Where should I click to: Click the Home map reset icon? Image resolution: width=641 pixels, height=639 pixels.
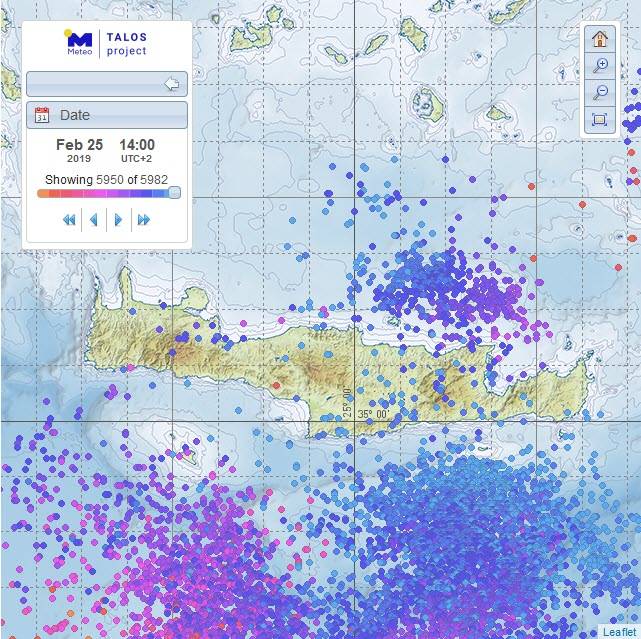click(599, 39)
